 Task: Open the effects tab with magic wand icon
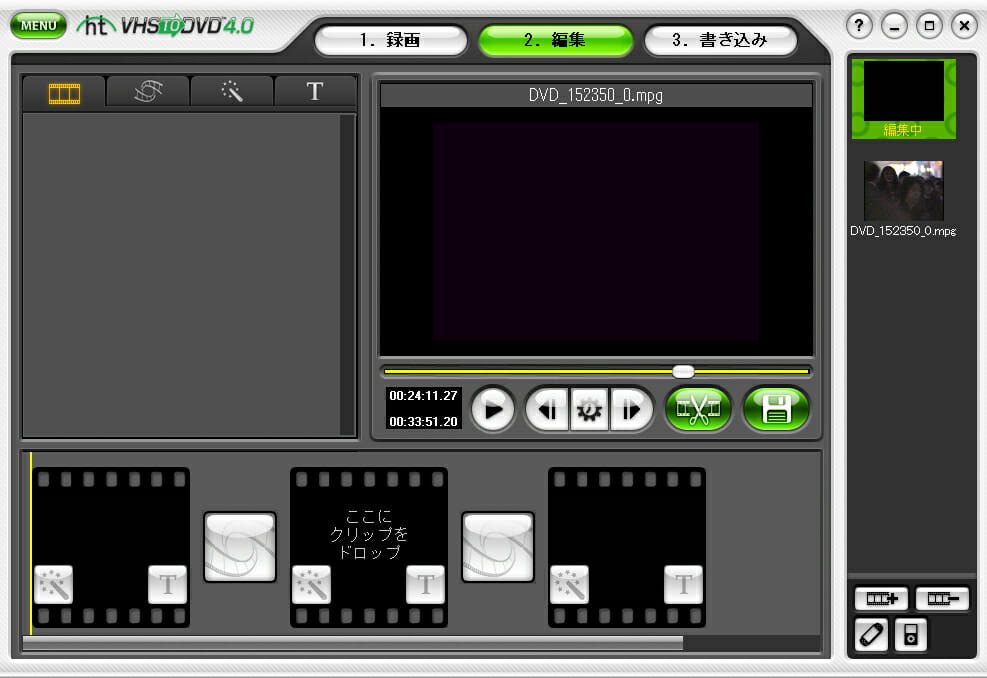(x=232, y=93)
